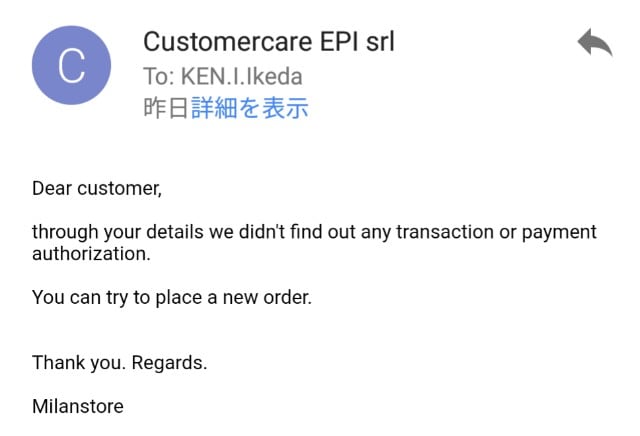Open the sender's circular "C" avatar

click(x=72, y=65)
